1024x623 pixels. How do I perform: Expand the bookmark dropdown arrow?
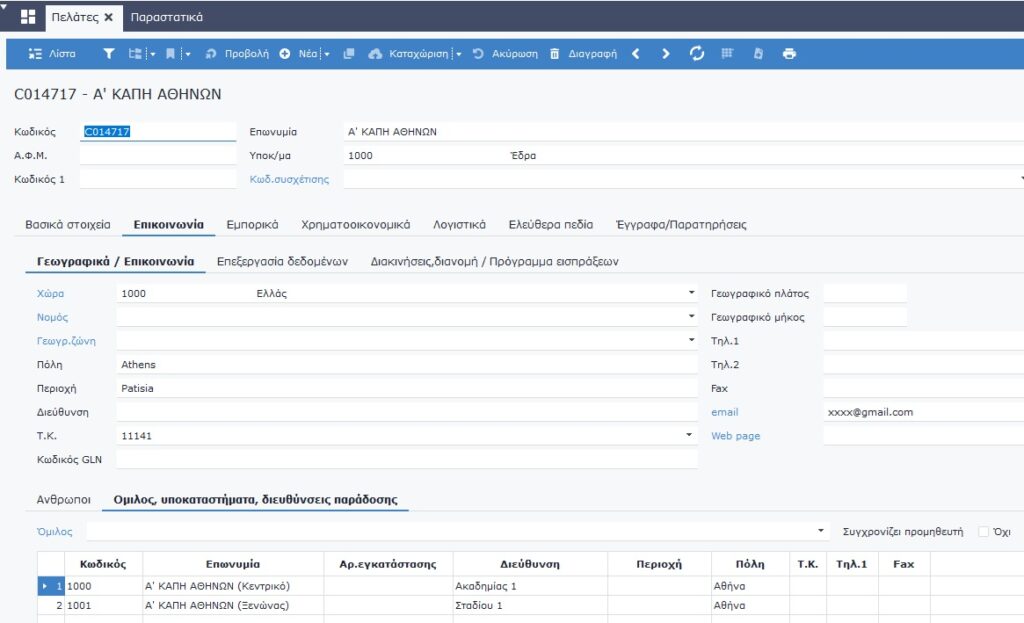coord(187,54)
